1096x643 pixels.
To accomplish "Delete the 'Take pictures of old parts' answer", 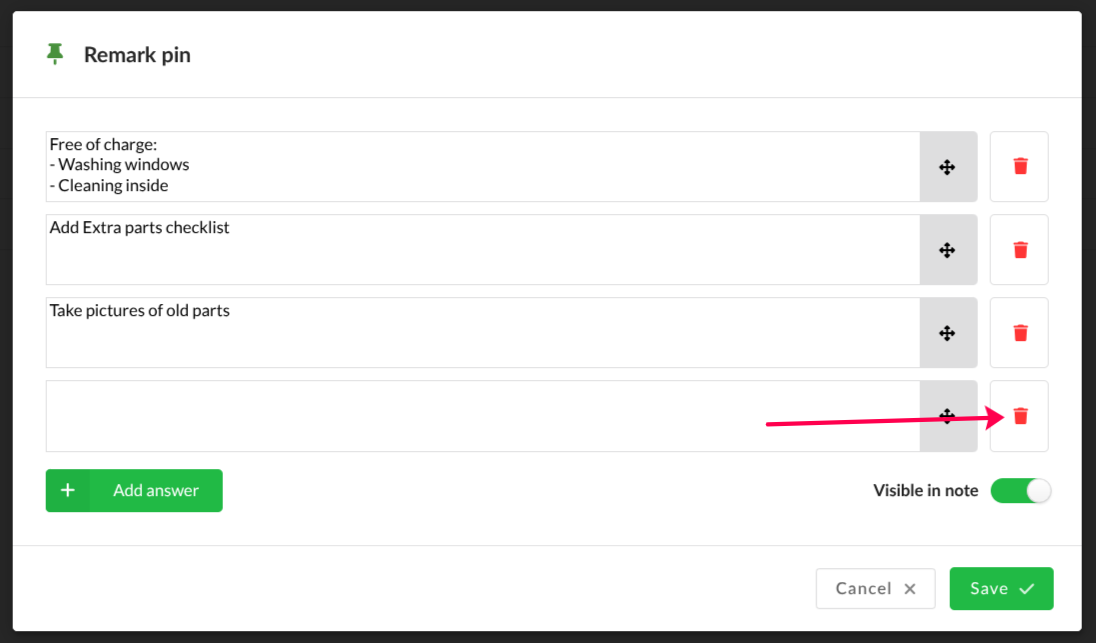I will [x=1019, y=332].
